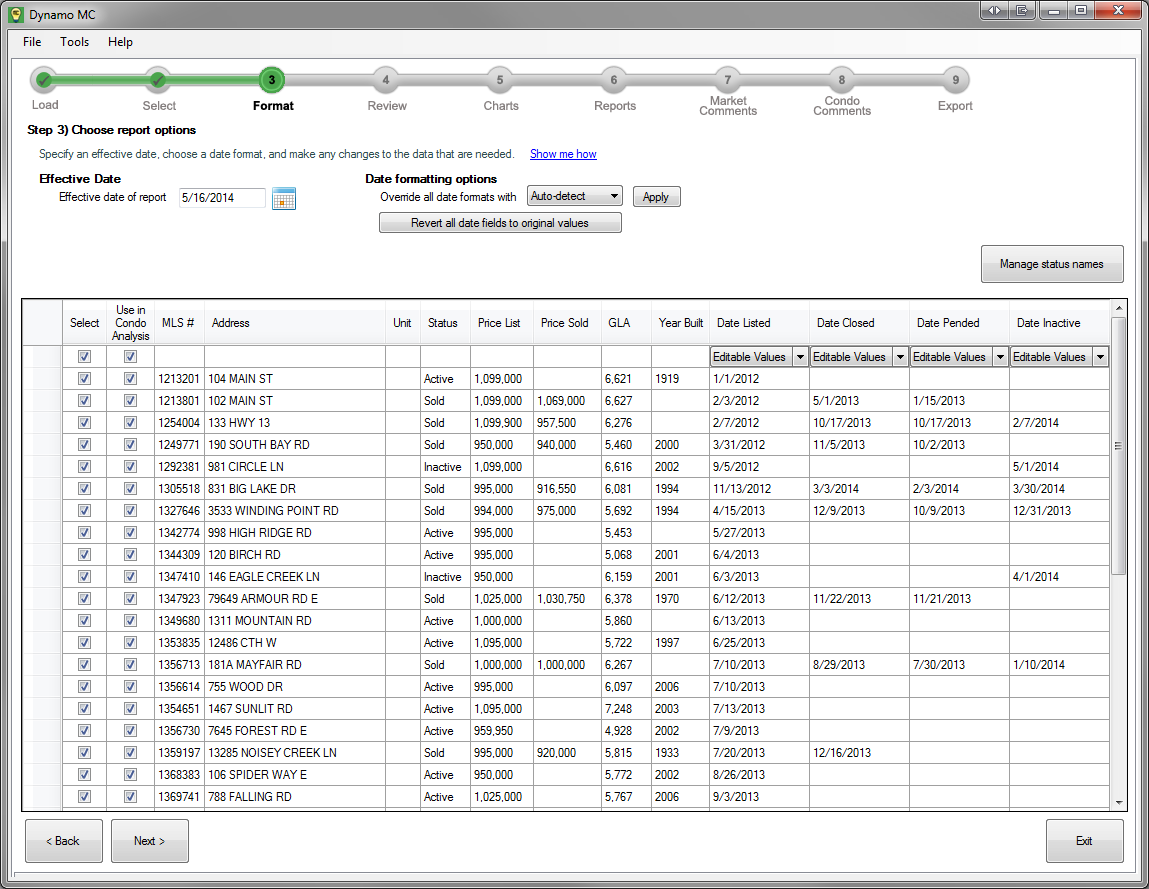The height and width of the screenshot is (889, 1149).
Task: Open the Help menu
Action: coord(120,42)
